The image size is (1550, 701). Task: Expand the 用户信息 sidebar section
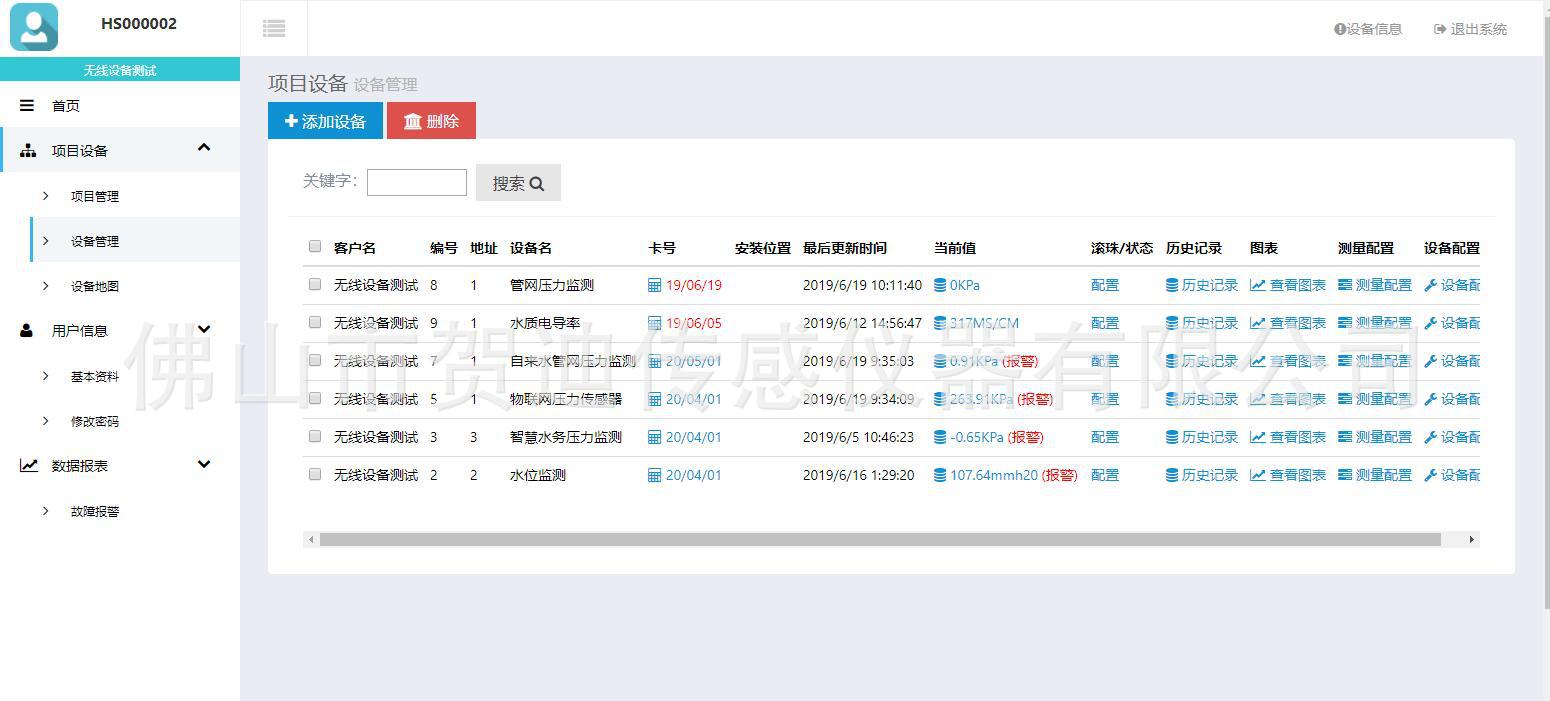coord(204,329)
